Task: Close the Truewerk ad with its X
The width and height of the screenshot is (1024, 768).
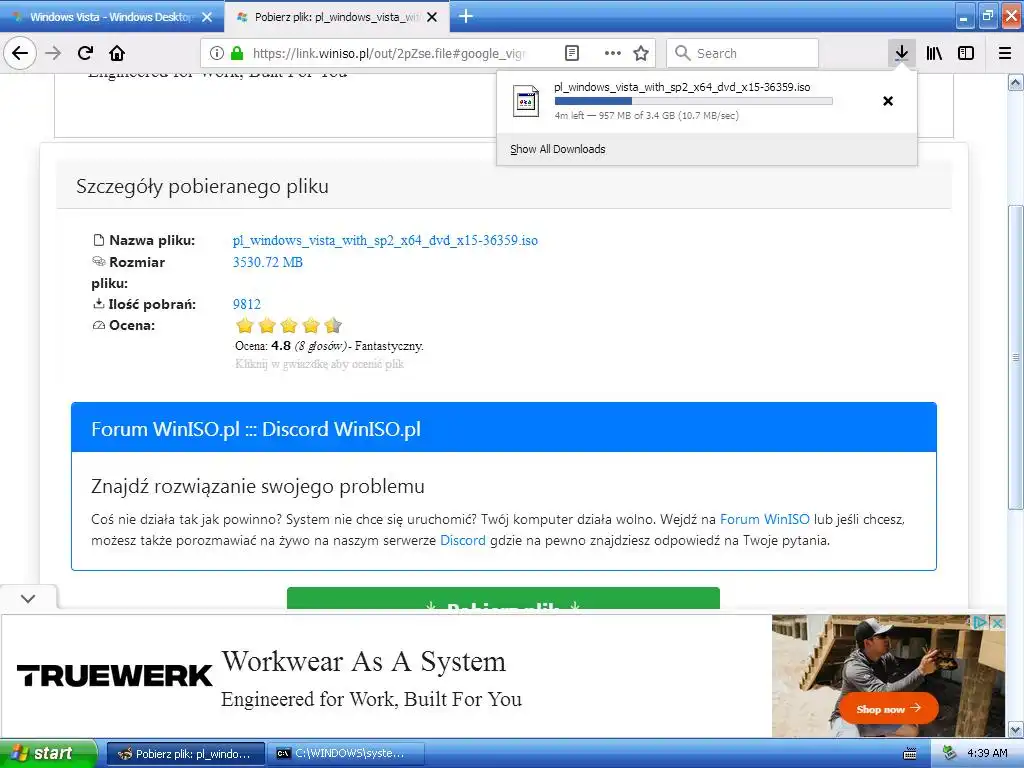Action: coord(997,623)
